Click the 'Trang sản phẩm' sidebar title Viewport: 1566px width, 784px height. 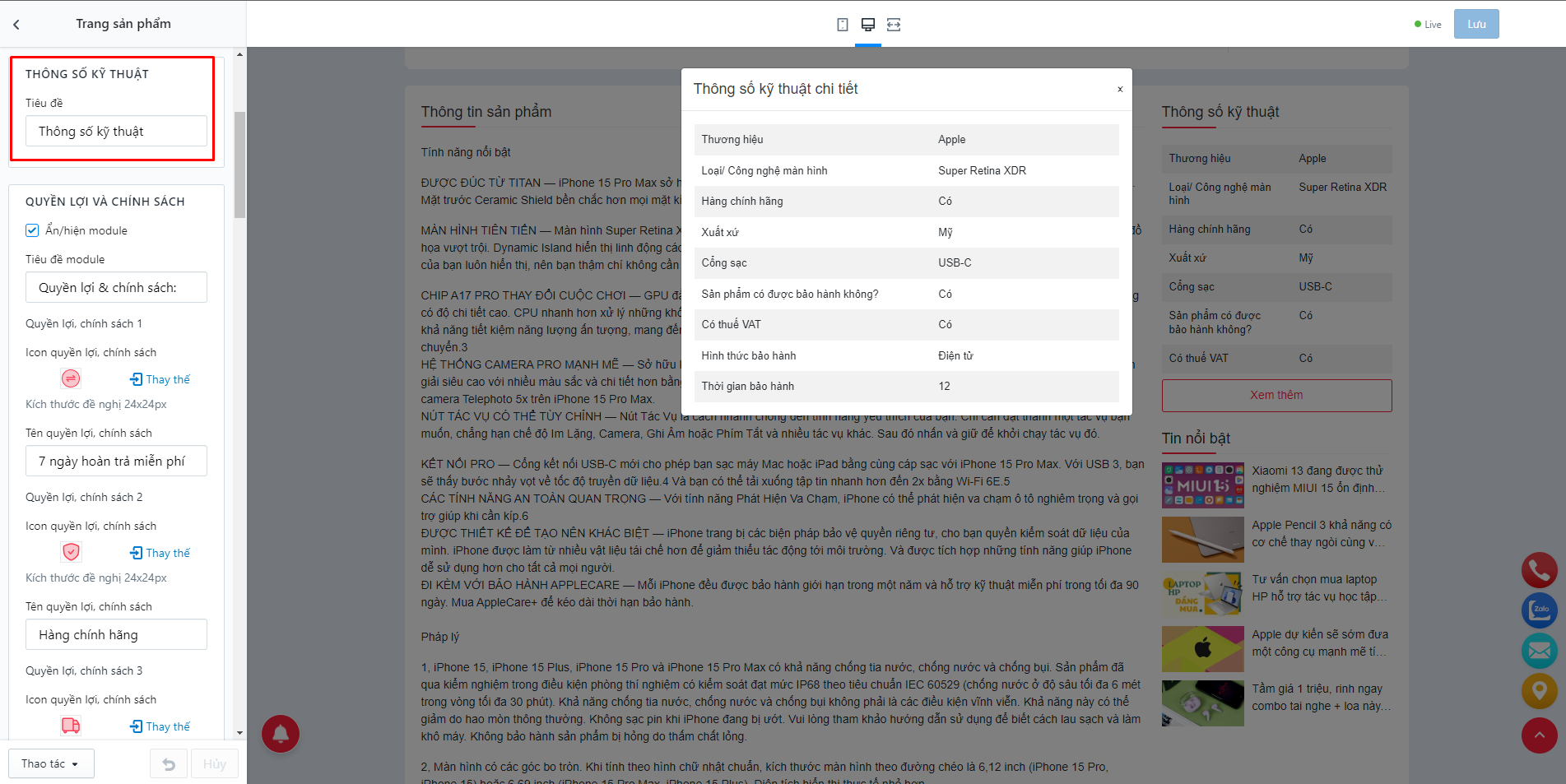point(123,24)
